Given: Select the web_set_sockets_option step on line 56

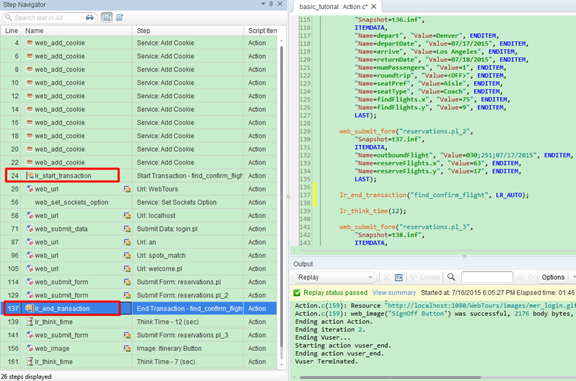Looking at the screenshot, I should click(x=71, y=202).
